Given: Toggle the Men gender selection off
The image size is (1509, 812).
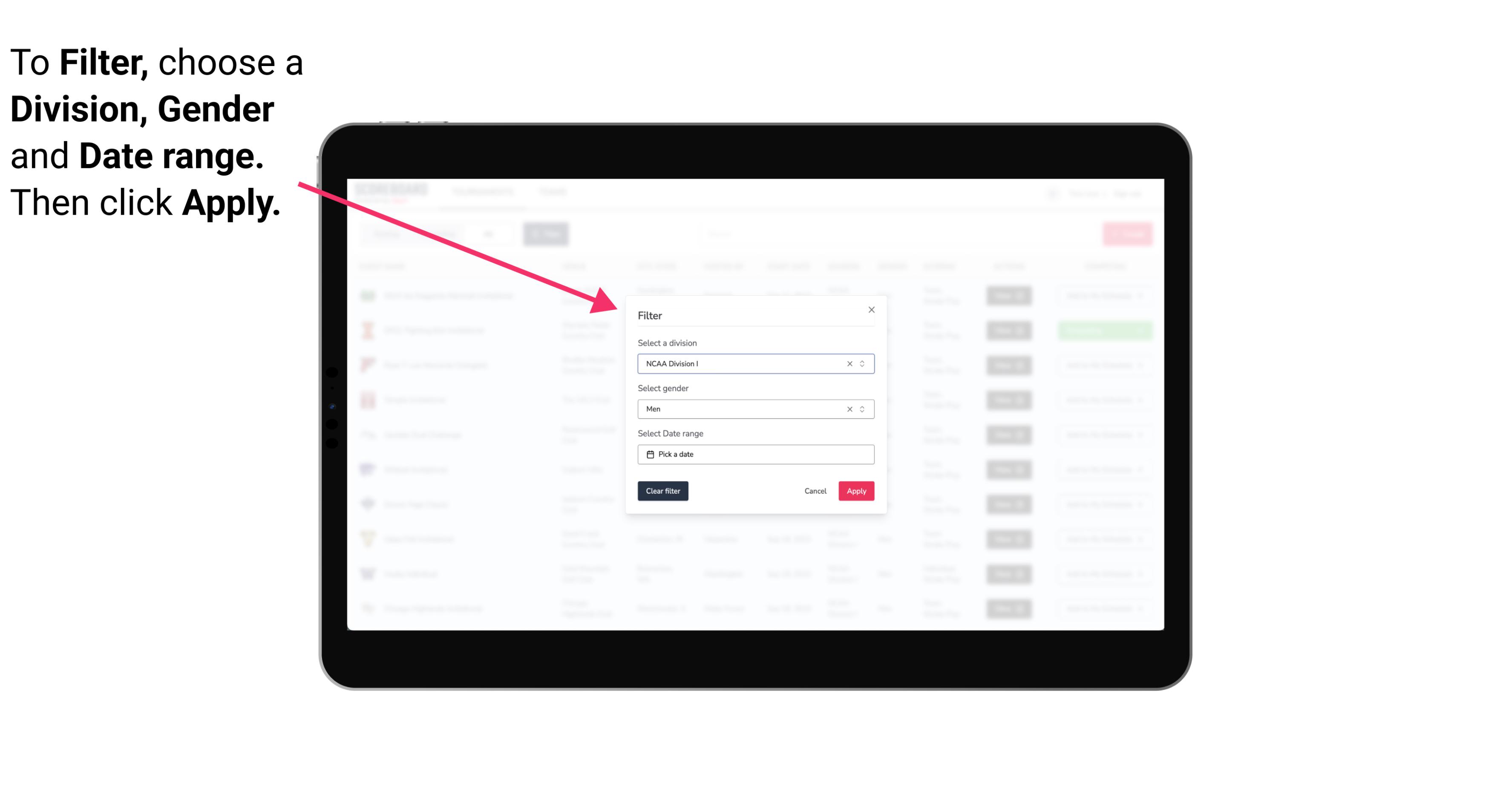Looking at the screenshot, I should (849, 409).
